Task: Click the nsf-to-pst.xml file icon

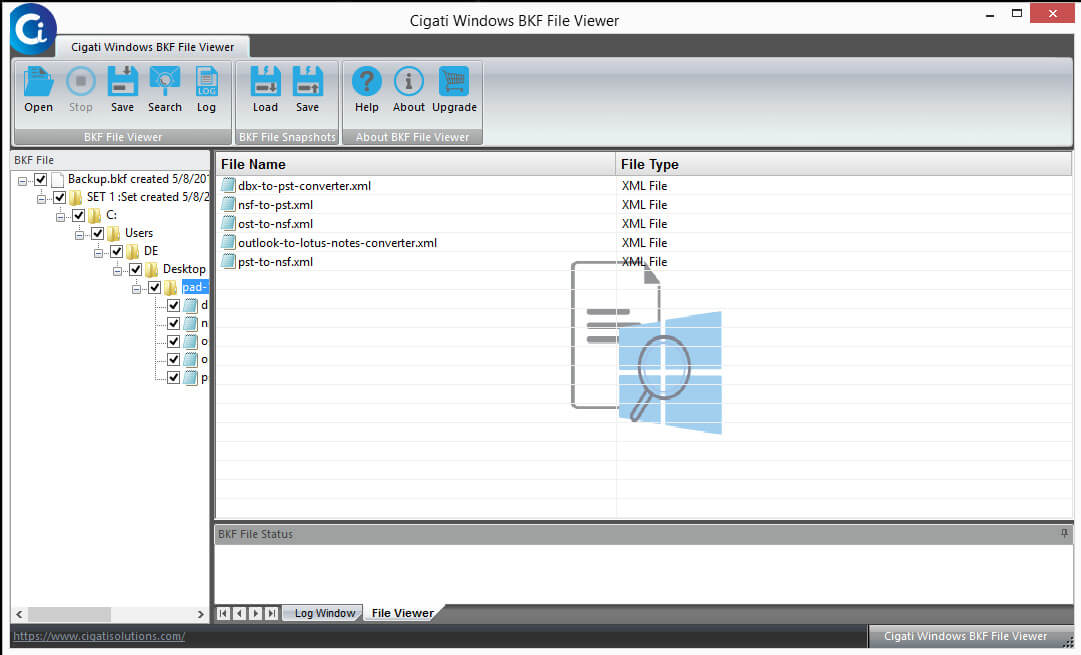Action: 228,205
